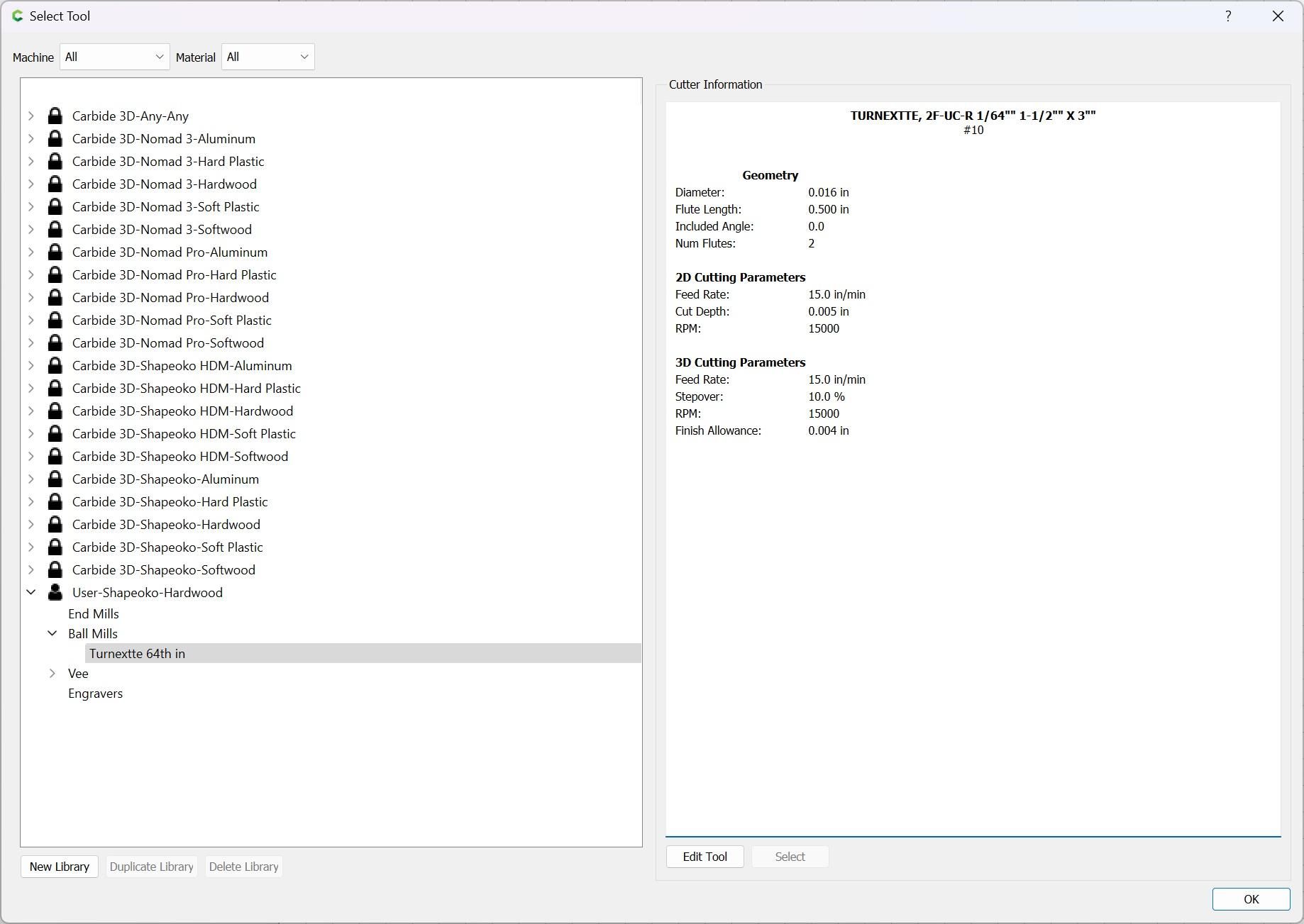This screenshot has height=924, width=1304.
Task: Click the Duplicate Library button
Action: click(152, 867)
